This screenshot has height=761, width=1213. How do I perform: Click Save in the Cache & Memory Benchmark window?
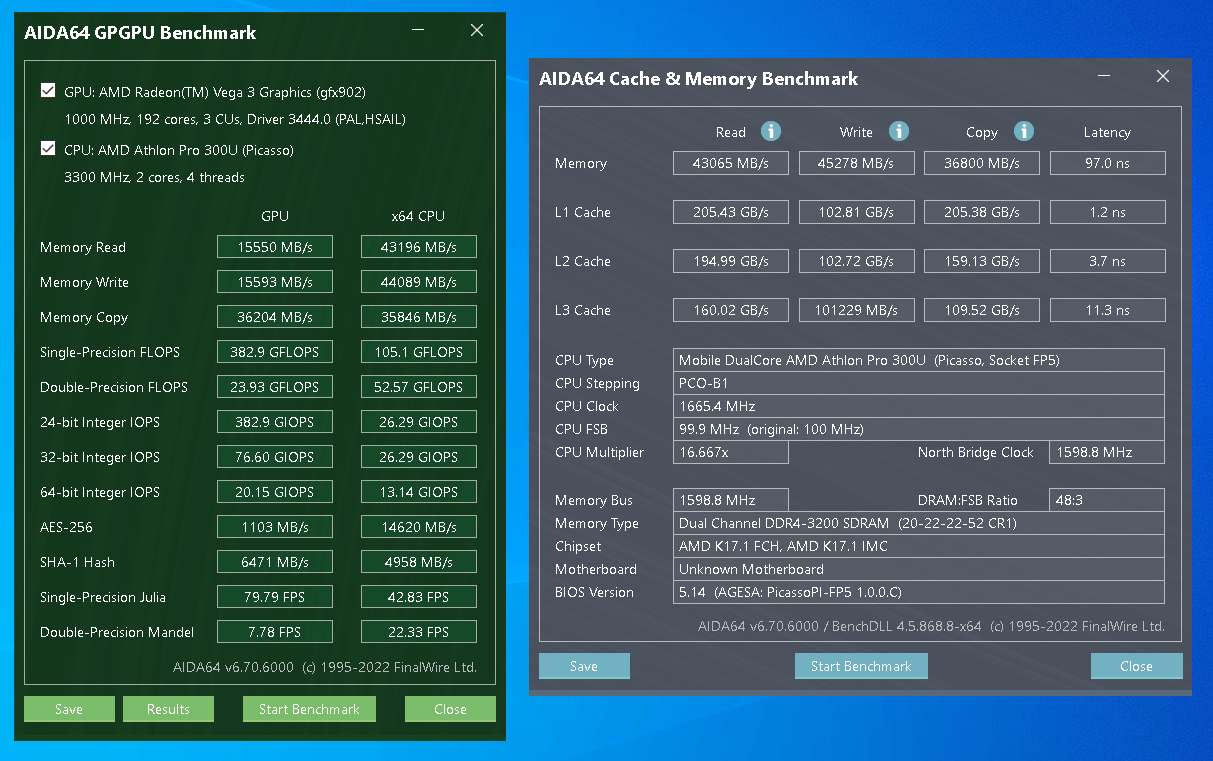point(584,666)
